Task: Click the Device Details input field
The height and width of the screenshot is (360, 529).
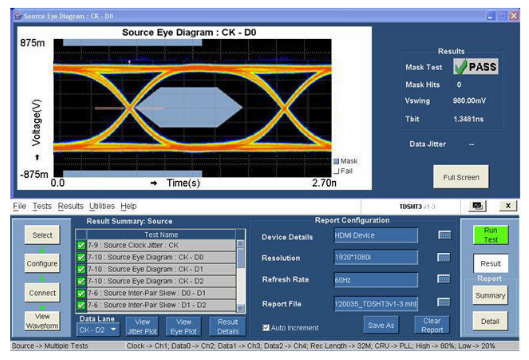Action: coord(376,235)
